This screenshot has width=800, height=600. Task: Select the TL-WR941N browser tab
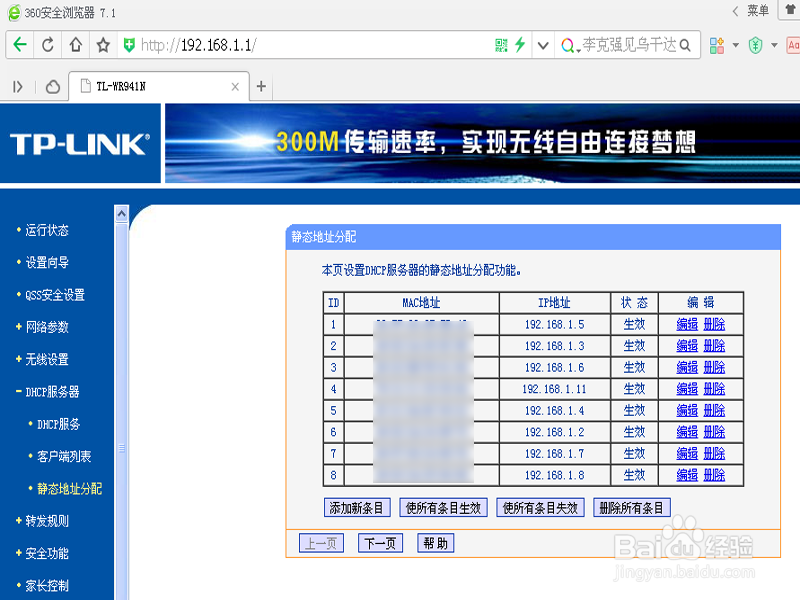159,86
